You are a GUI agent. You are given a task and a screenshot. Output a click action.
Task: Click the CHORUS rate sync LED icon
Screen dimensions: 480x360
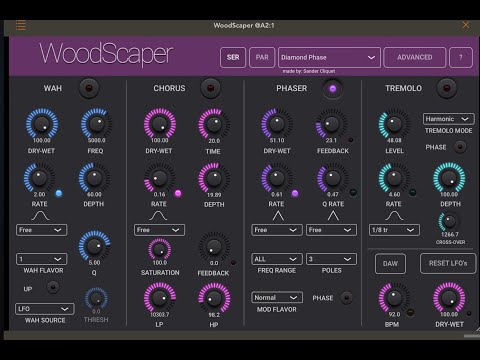[178, 193]
